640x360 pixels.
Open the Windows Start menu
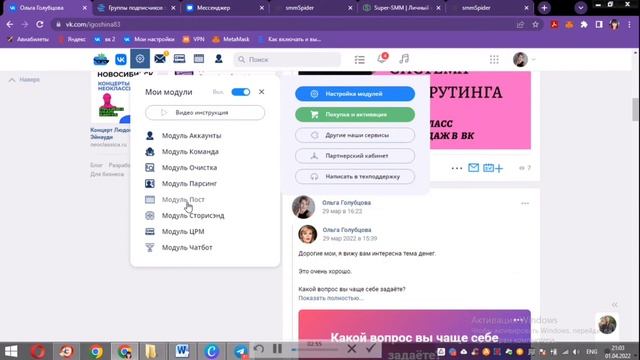[11, 351]
